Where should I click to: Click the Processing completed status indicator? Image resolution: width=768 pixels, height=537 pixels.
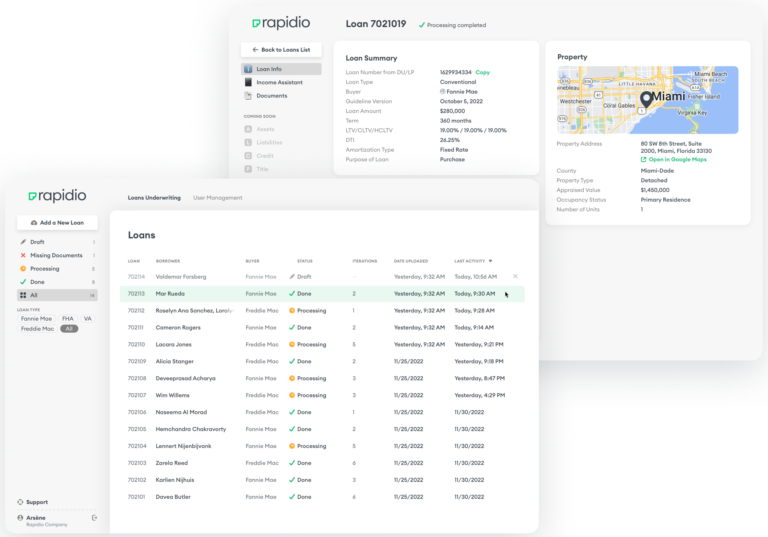click(452, 25)
